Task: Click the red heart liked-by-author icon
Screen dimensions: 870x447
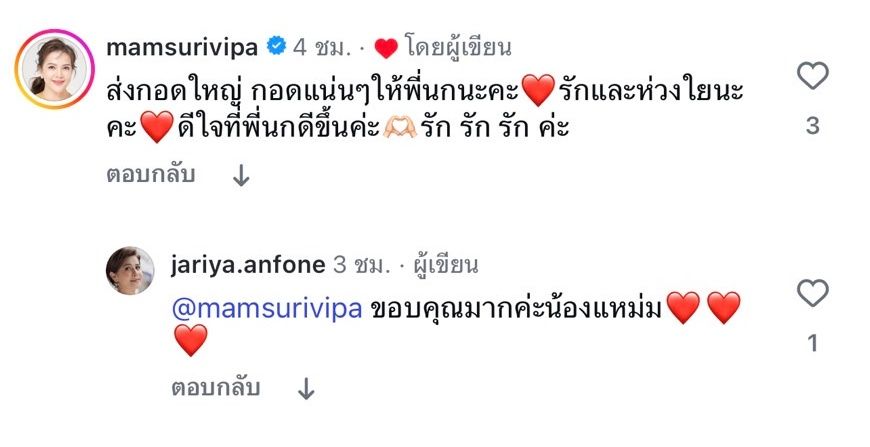Action: (x=385, y=47)
